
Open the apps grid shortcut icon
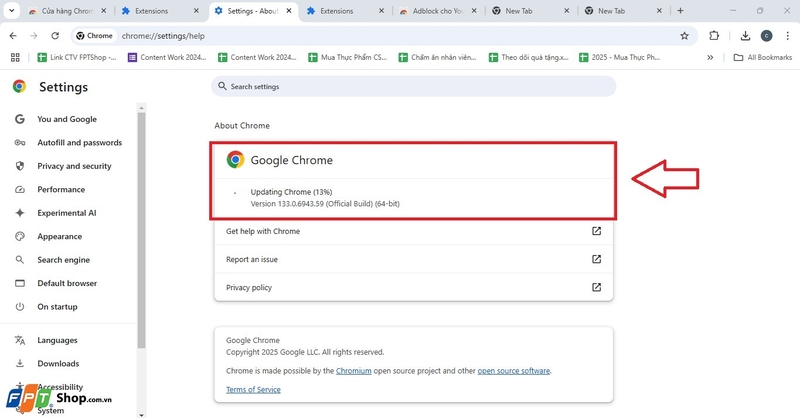click(15, 57)
